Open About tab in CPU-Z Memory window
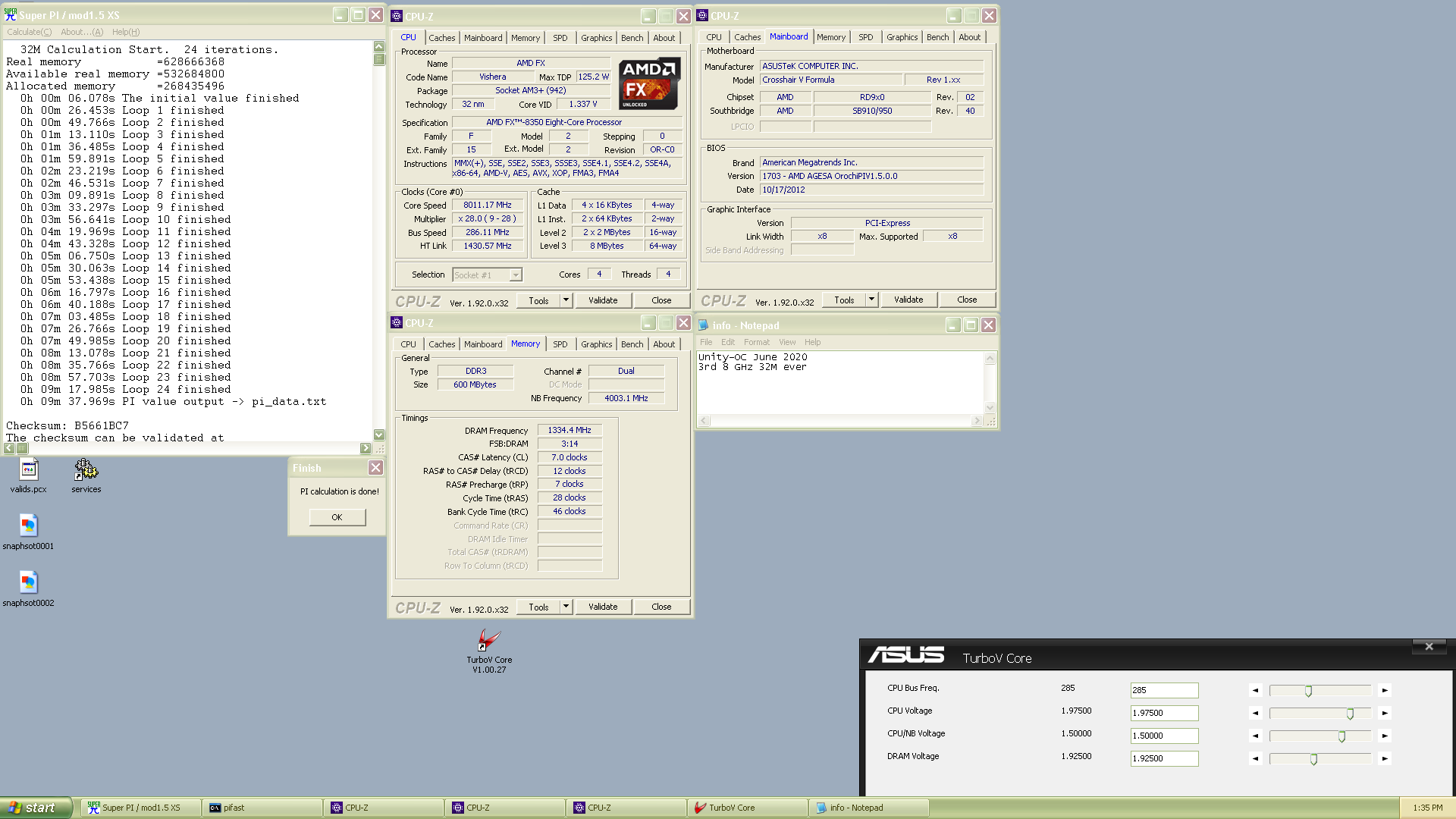1456x819 pixels. tap(664, 344)
